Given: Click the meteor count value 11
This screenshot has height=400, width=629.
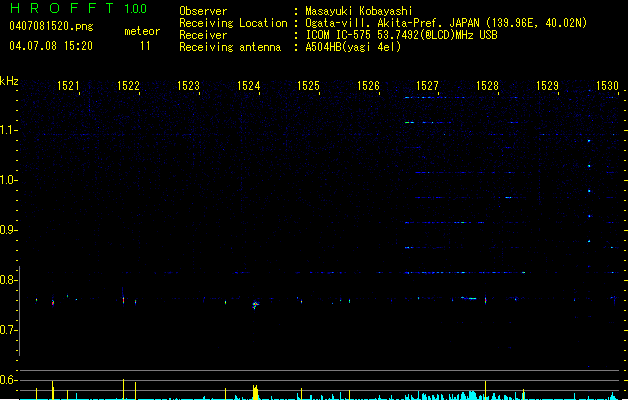Looking at the screenshot, I should tap(145, 46).
